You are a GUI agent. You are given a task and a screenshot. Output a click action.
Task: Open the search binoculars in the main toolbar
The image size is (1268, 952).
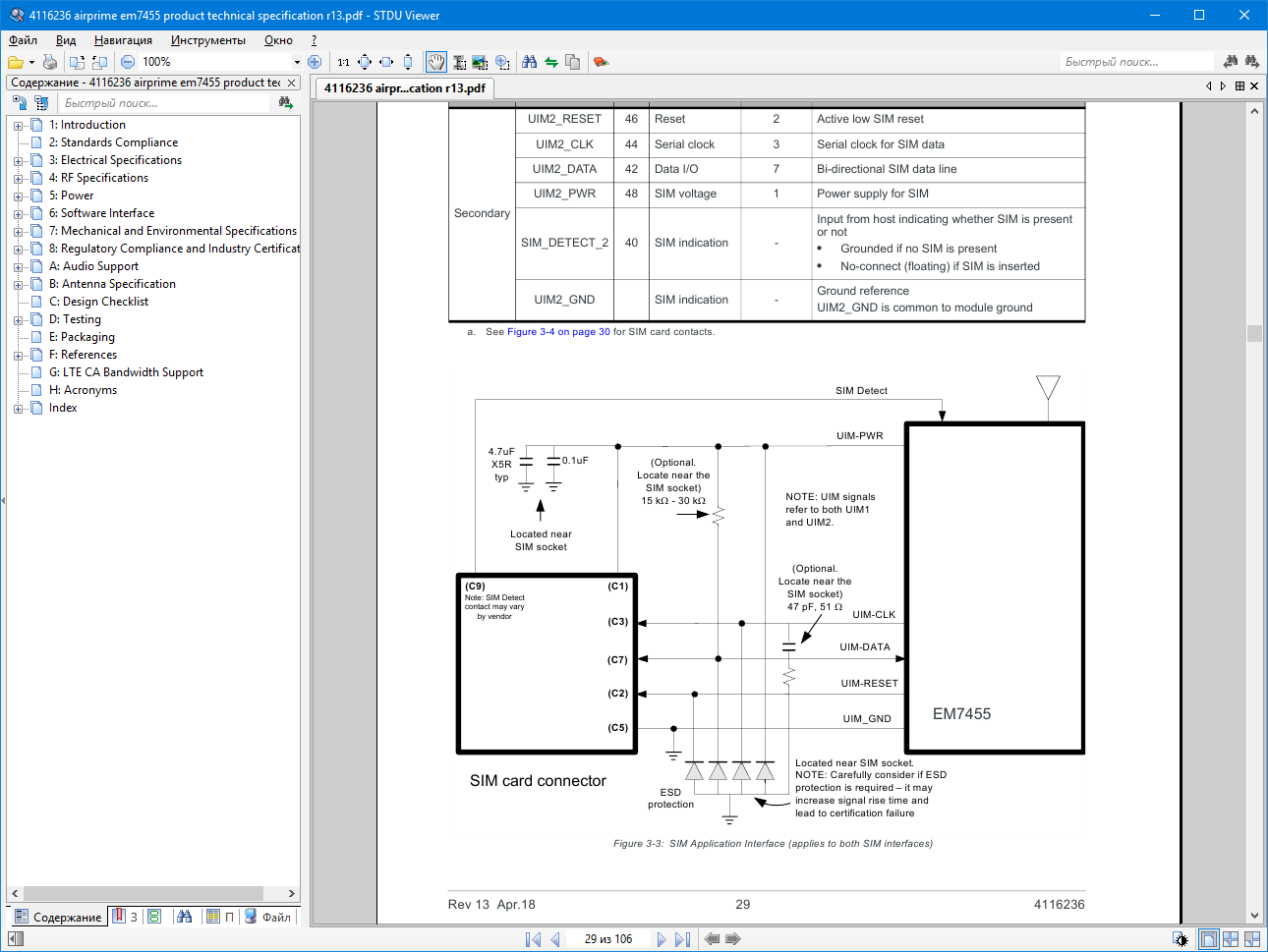pos(530,62)
